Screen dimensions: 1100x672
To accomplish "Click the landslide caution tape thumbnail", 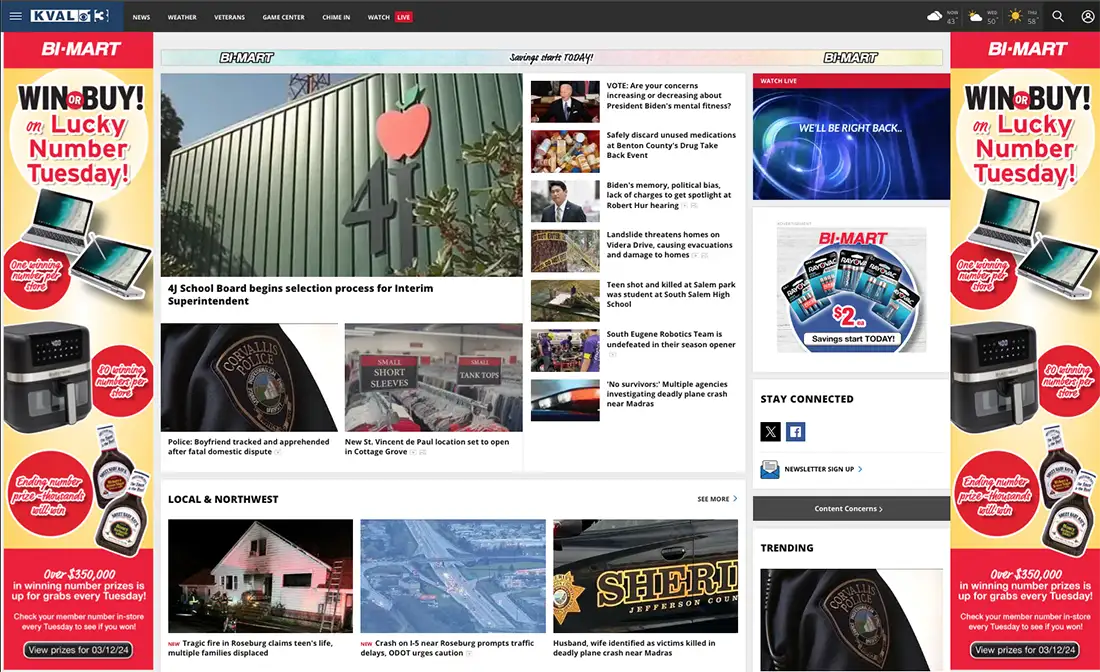I will tap(565, 251).
